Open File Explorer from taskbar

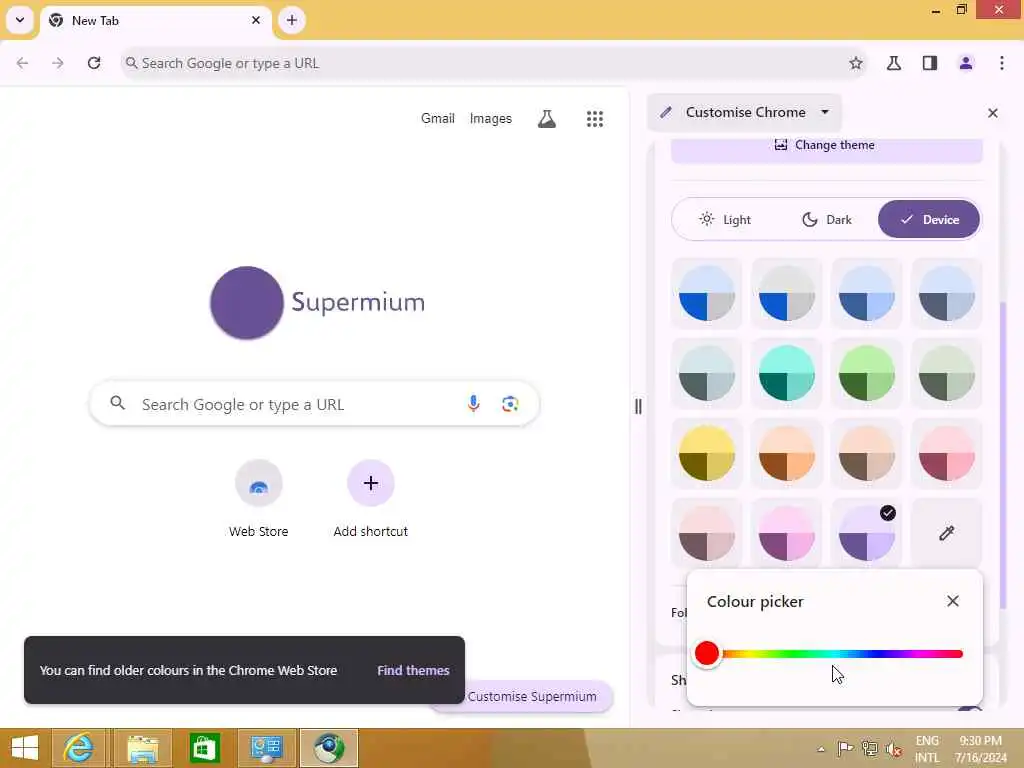[x=142, y=748]
